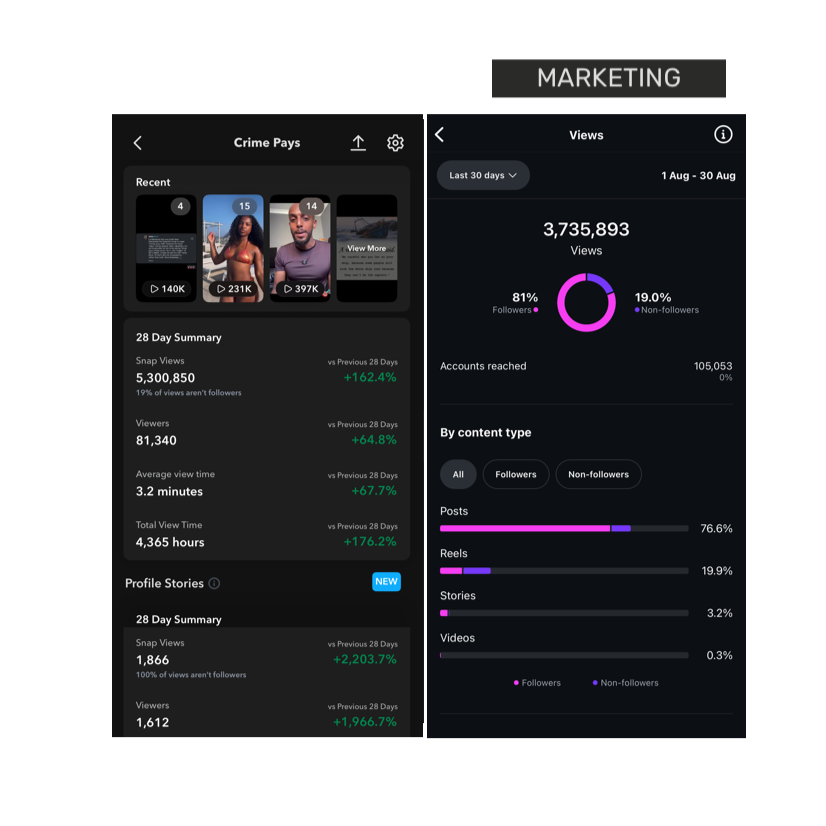Tap the share upload icon
Viewport: 826px width, 826px height.
[358, 143]
